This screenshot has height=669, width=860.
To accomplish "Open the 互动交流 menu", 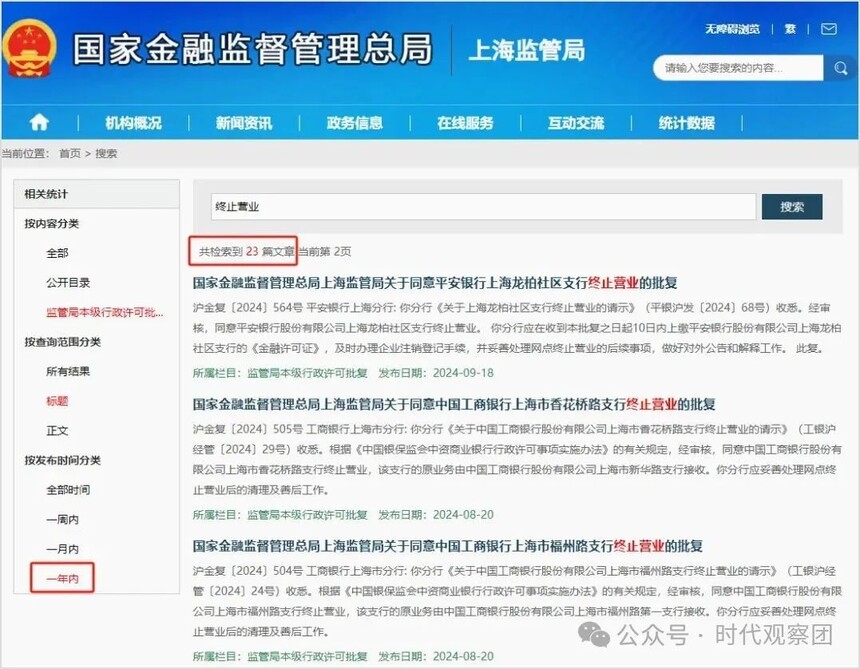I will [x=576, y=123].
